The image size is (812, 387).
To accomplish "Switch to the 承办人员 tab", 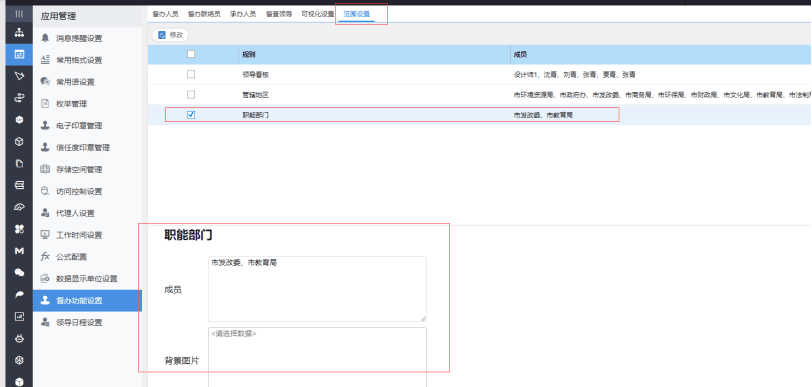I will click(243, 14).
